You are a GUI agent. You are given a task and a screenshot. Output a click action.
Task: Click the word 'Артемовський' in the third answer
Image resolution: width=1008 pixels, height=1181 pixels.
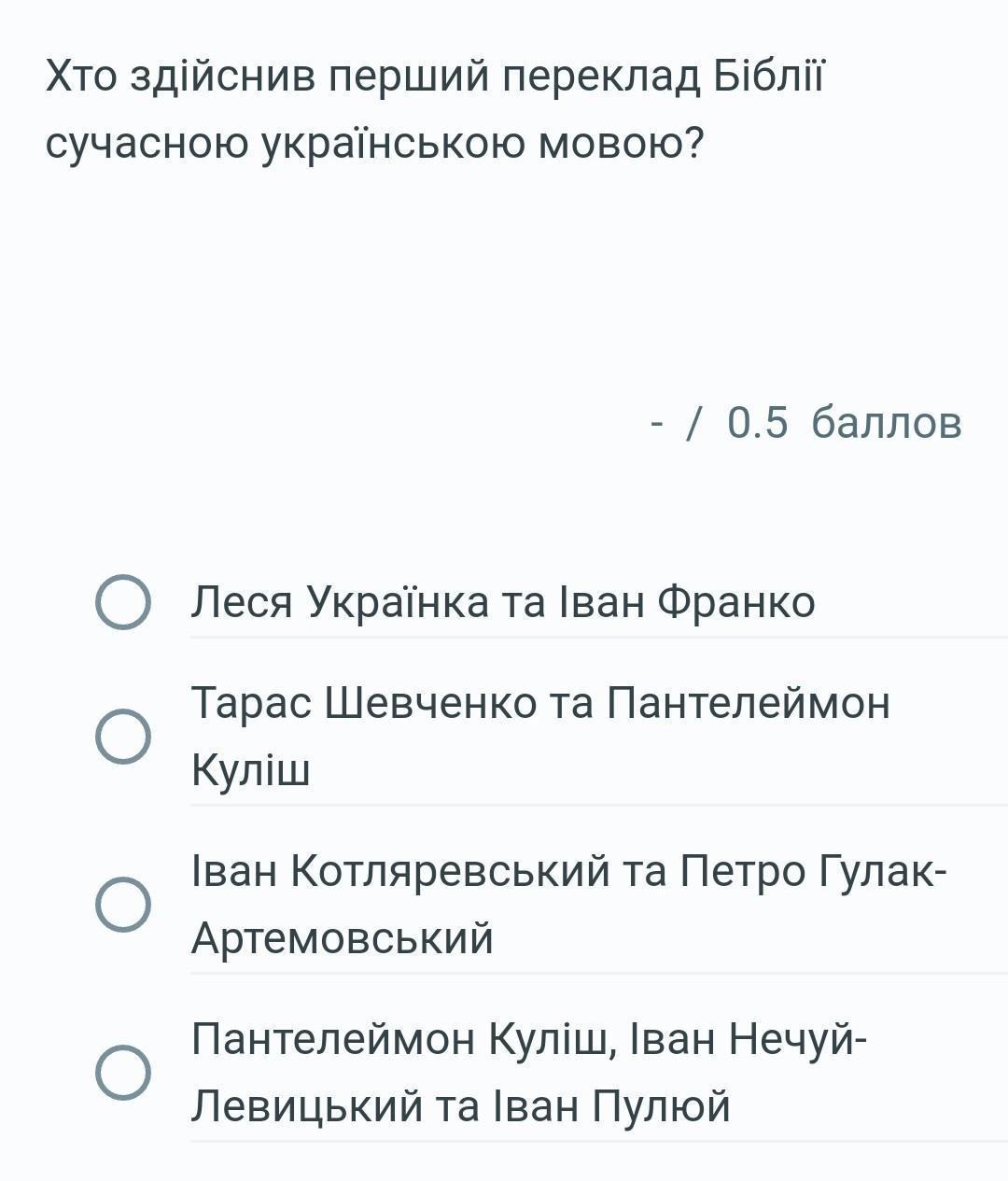pyautogui.click(x=342, y=938)
